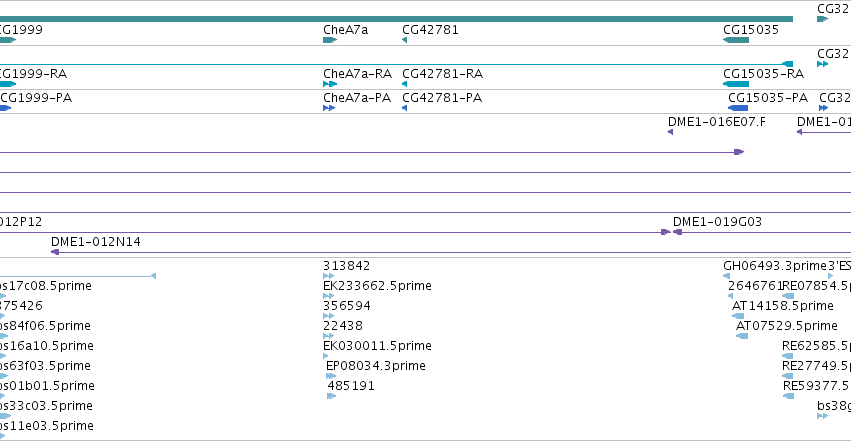Click the RE07854 EST label

click(816, 286)
